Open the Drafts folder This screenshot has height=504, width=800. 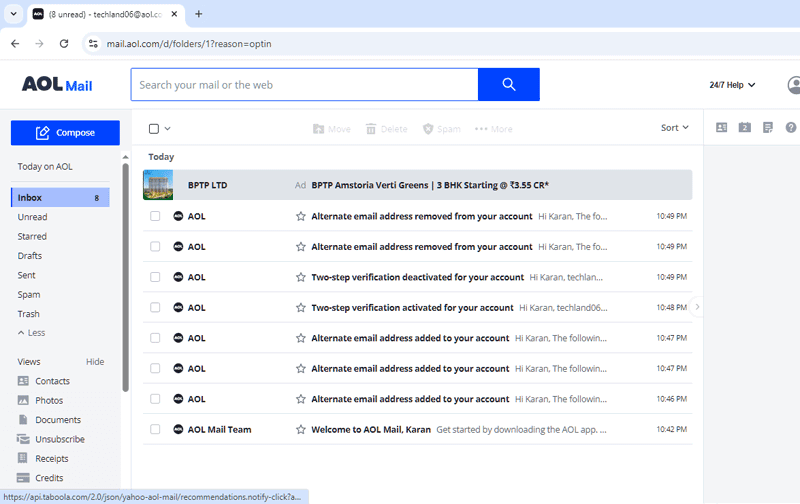click(30, 256)
